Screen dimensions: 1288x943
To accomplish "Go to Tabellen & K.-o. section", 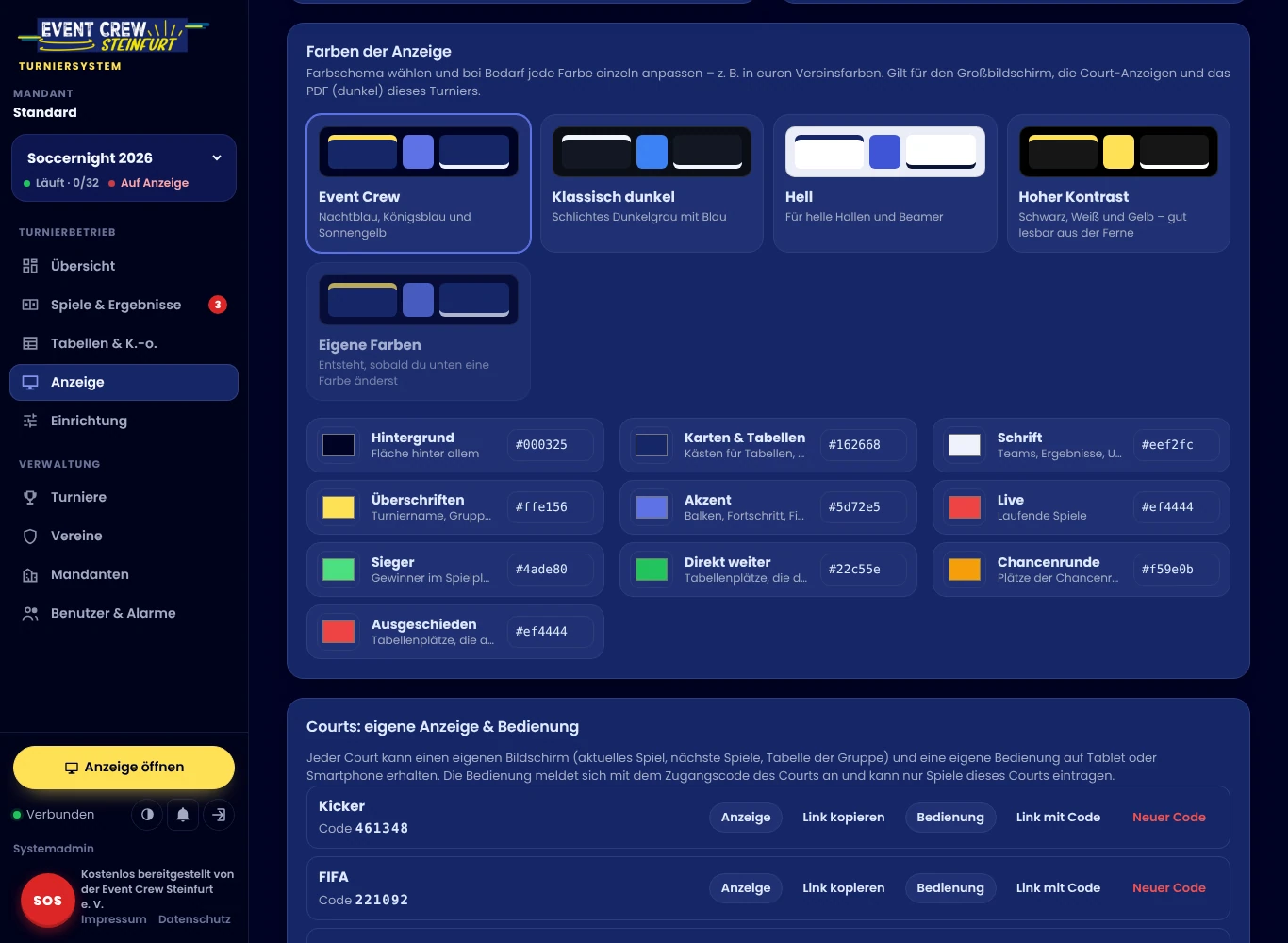I will (x=124, y=343).
